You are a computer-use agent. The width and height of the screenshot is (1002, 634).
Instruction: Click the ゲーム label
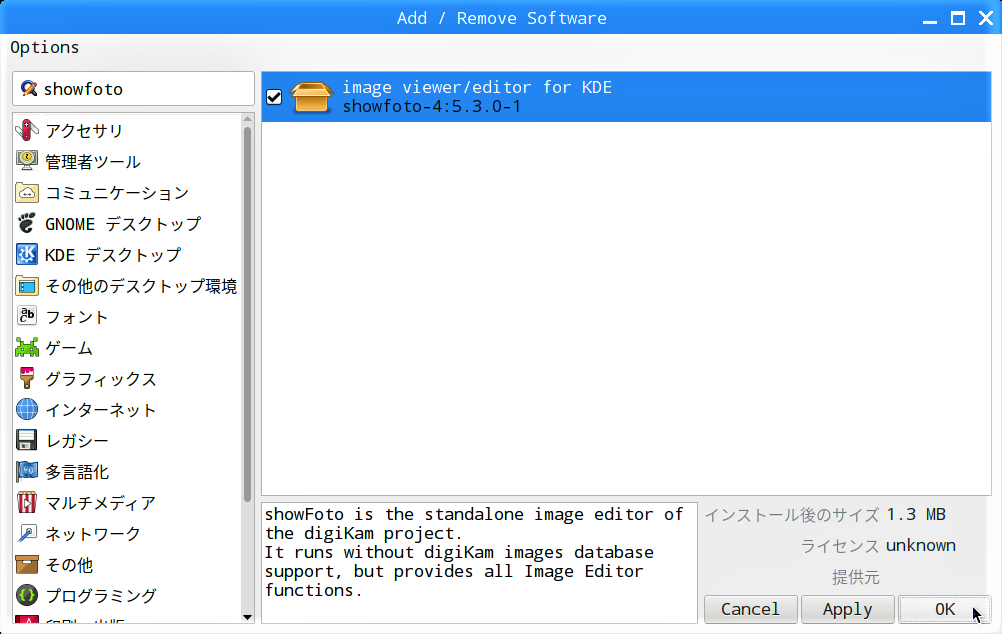tap(68, 348)
